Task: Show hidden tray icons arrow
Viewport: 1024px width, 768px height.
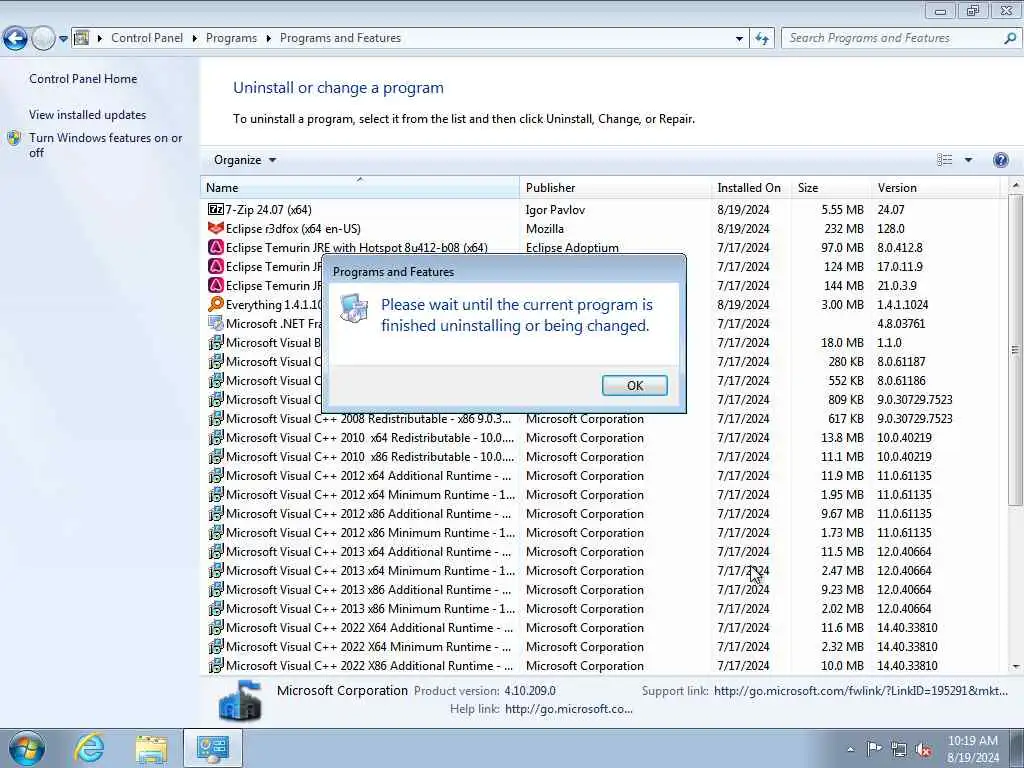Action: click(850, 750)
